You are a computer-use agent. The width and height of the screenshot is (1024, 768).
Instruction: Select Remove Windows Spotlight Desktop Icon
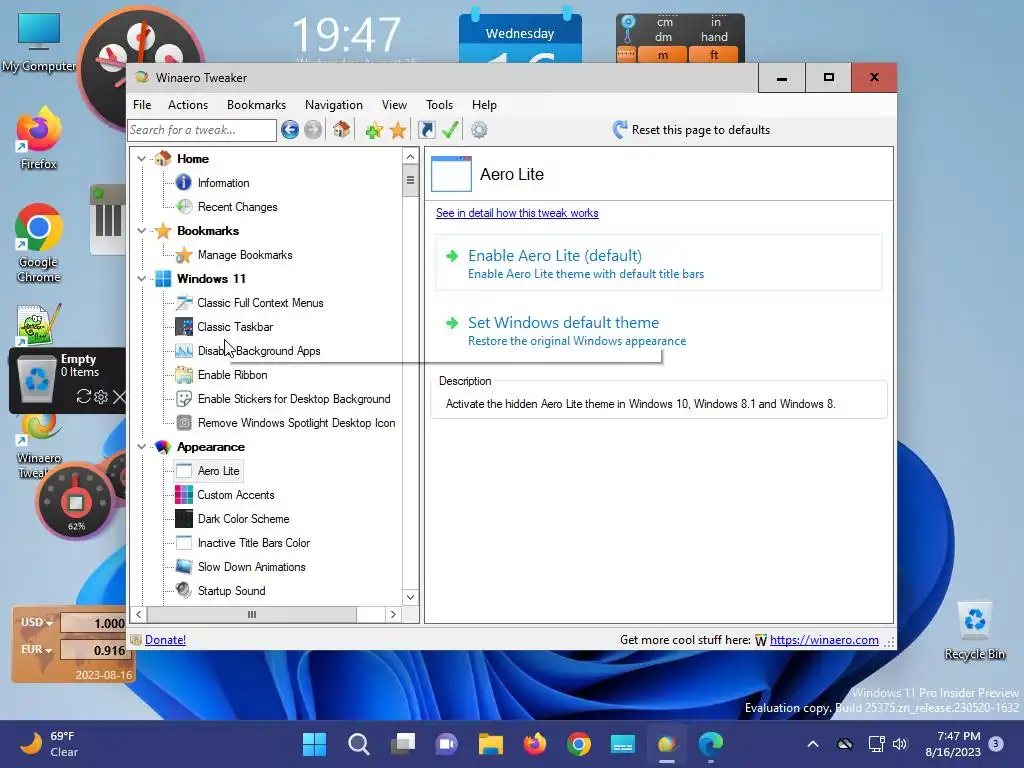[296, 423]
